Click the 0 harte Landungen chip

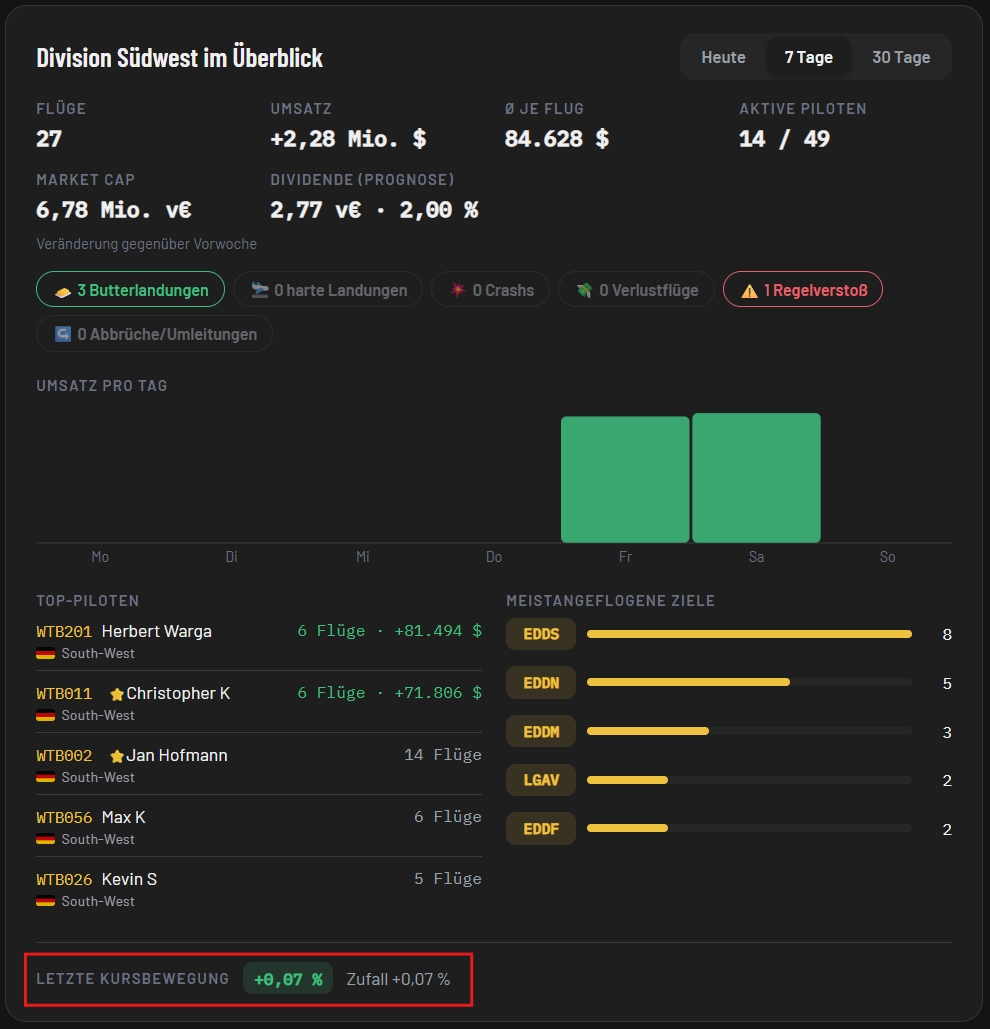click(x=328, y=289)
